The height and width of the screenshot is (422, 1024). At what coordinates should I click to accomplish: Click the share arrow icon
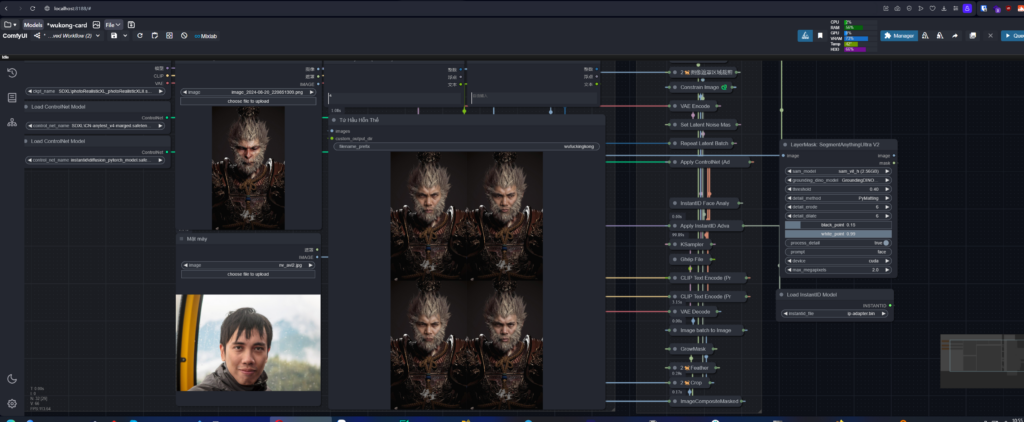pos(955,36)
